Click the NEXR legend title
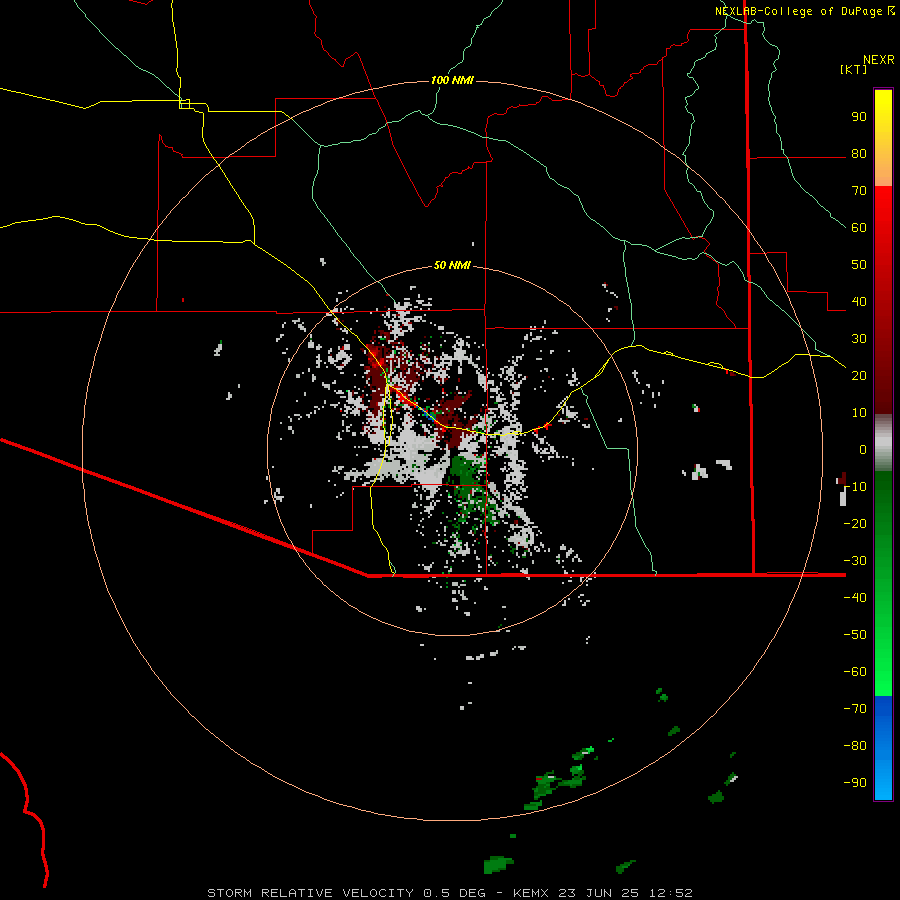This screenshot has width=900, height=900. pos(879,60)
